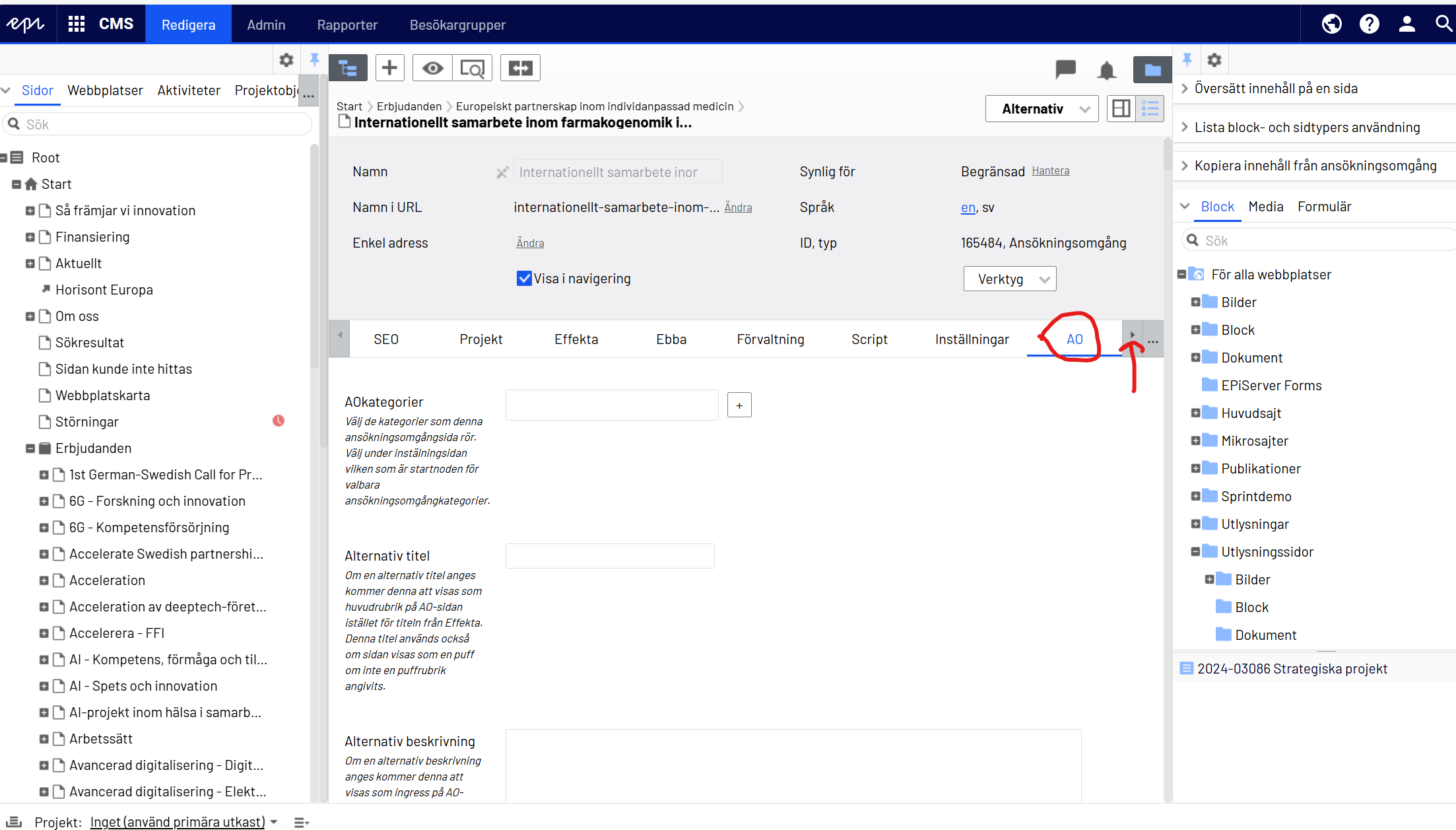Image resolution: width=1456 pixels, height=830 pixels.
Task: Open the Verktyg dropdown
Action: 1009,279
